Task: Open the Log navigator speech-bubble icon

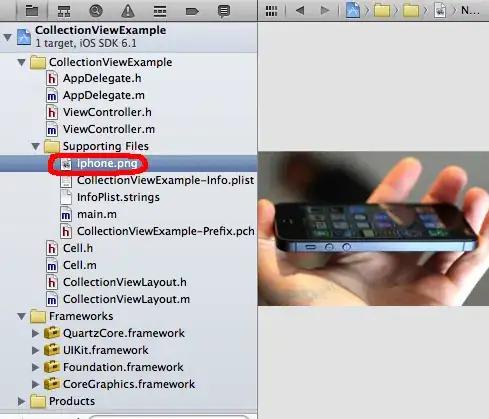Action: (x=224, y=11)
